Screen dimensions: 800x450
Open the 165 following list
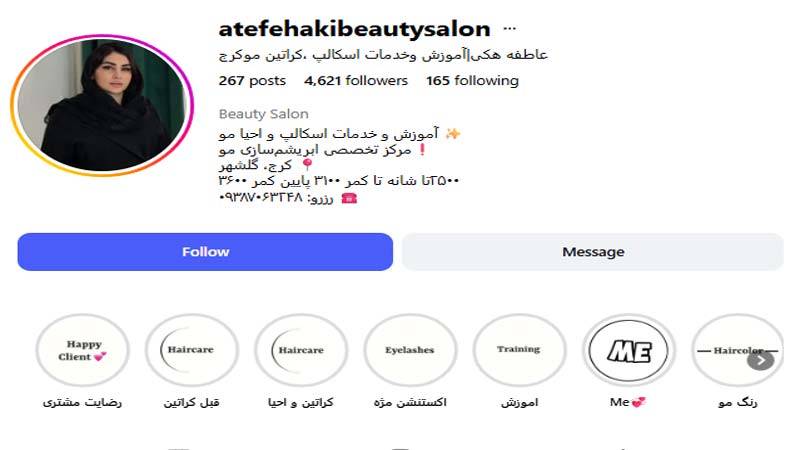[472, 81]
